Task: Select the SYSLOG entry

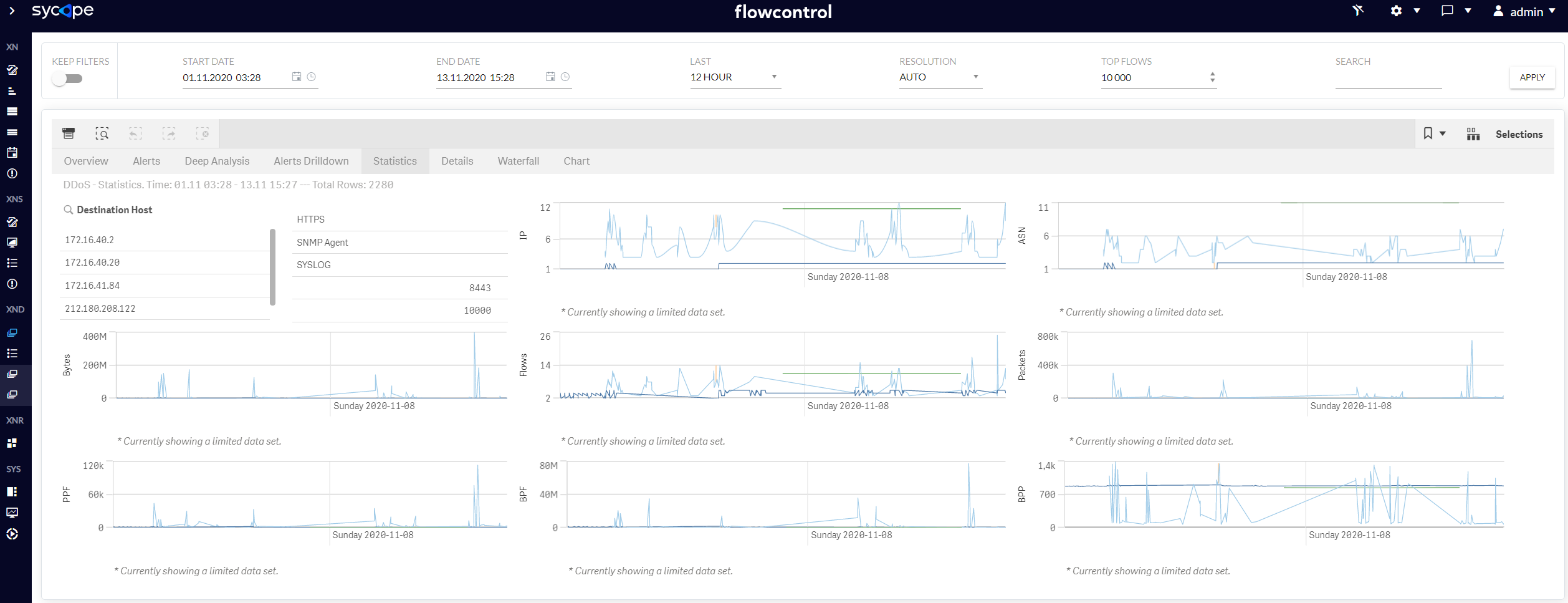Action: 400,265
